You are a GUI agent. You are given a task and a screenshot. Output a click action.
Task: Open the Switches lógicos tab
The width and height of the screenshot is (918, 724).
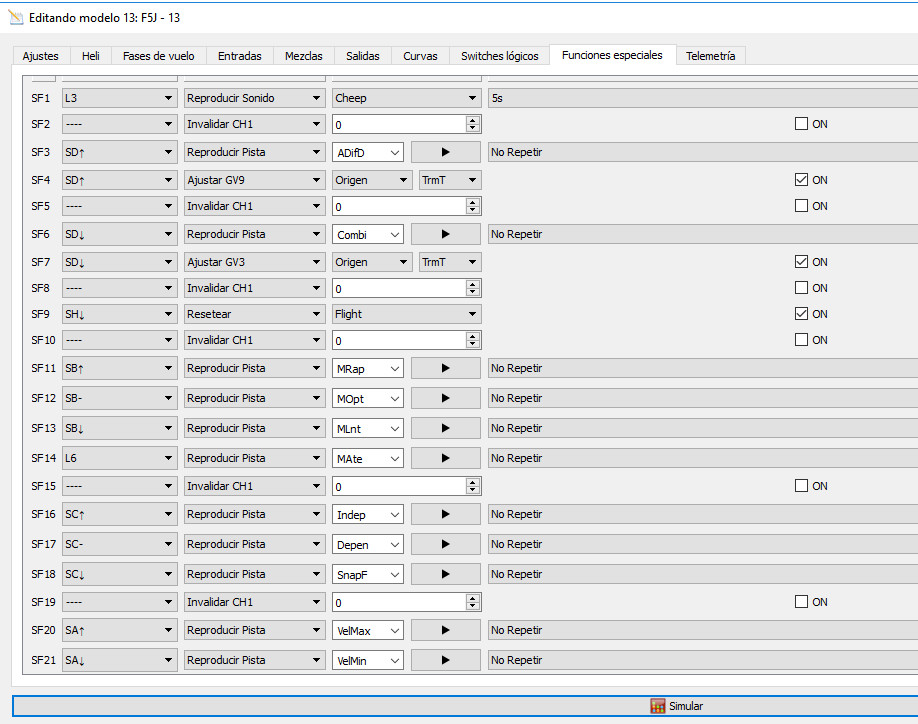click(x=499, y=56)
